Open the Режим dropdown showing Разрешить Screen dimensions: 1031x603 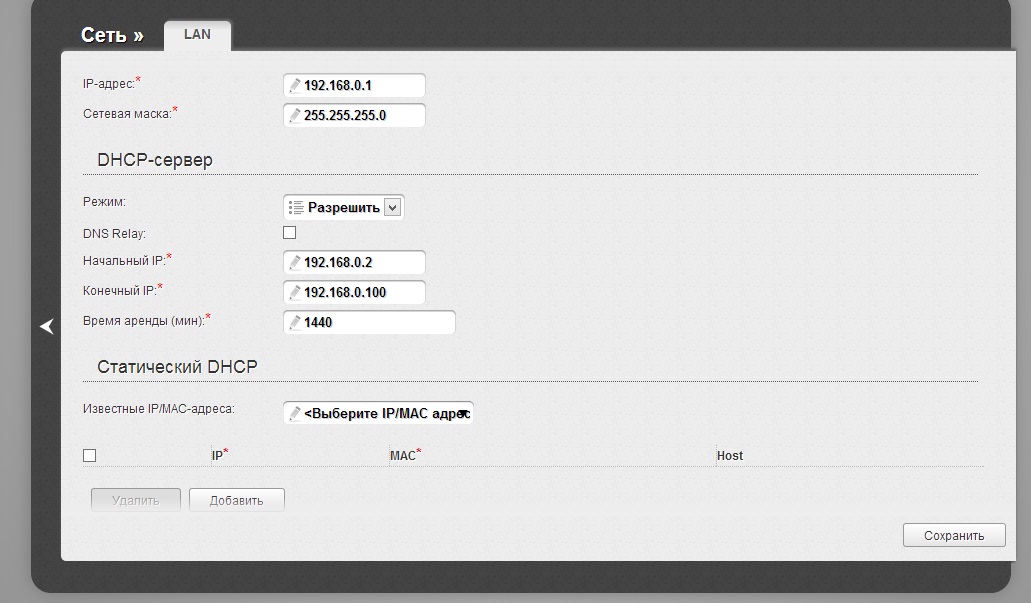(x=344, y=207)
